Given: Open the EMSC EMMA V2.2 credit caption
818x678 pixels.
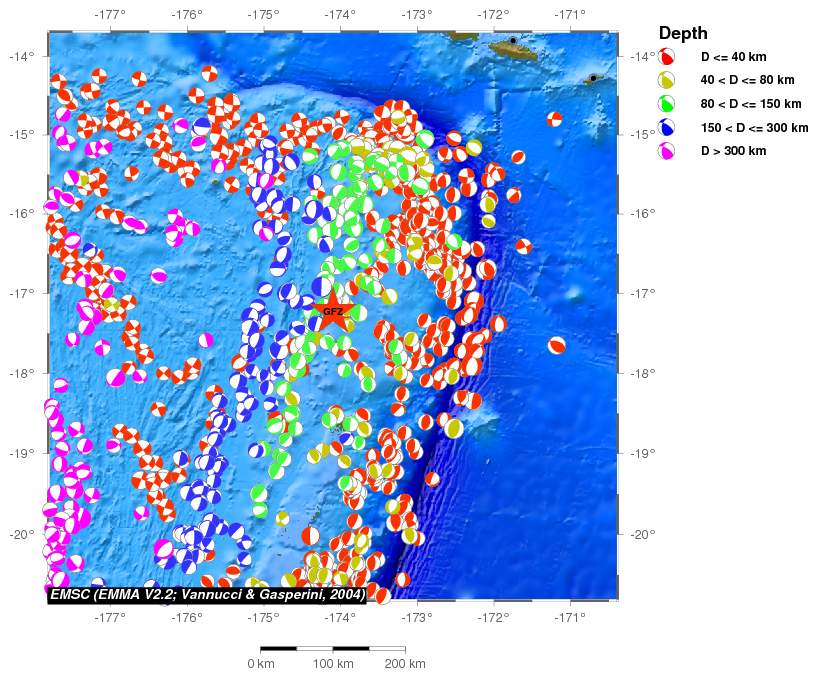Looking at the screenshot, I should pyautogui.click(x=206, y=596).
